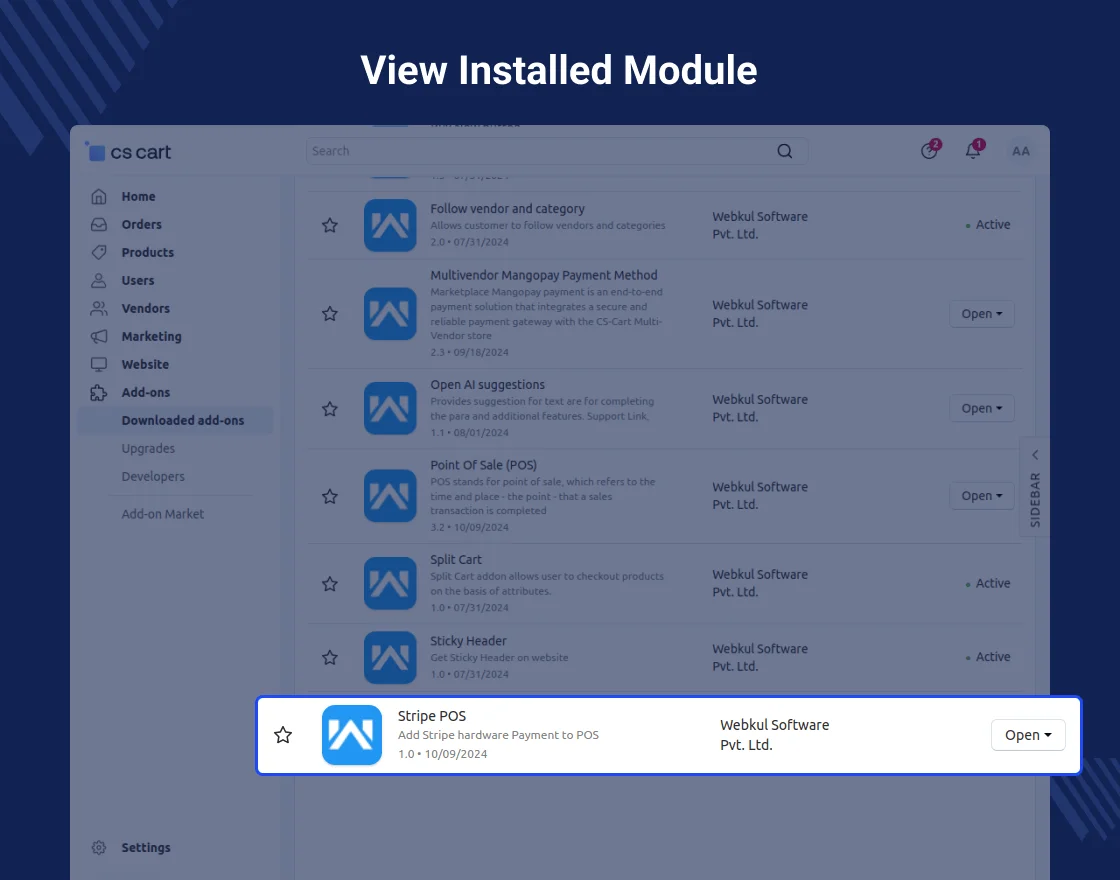1120x880 pixels.
Task: Open dropdown for Open AI suggestions
Action: pos(981,409)
